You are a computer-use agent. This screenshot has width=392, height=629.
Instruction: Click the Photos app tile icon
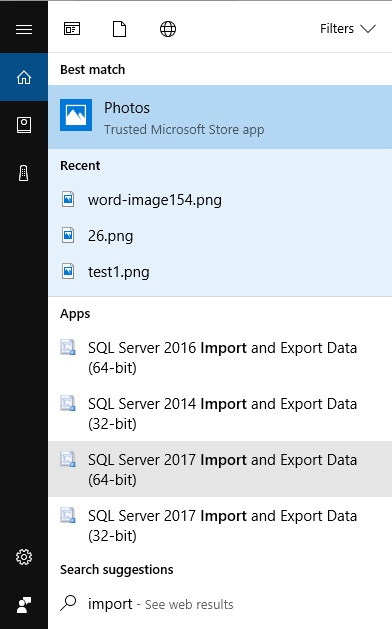(x=76, y=115)
